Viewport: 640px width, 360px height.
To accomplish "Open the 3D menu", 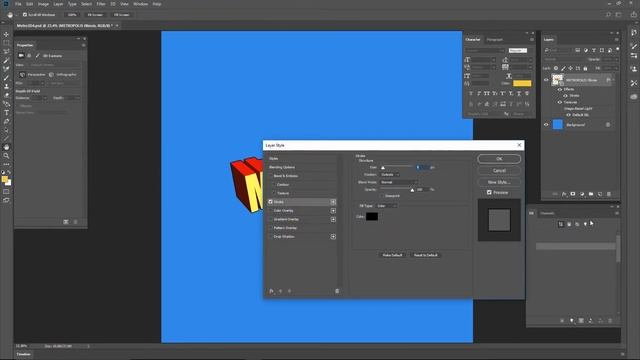I will coord(113,4).
